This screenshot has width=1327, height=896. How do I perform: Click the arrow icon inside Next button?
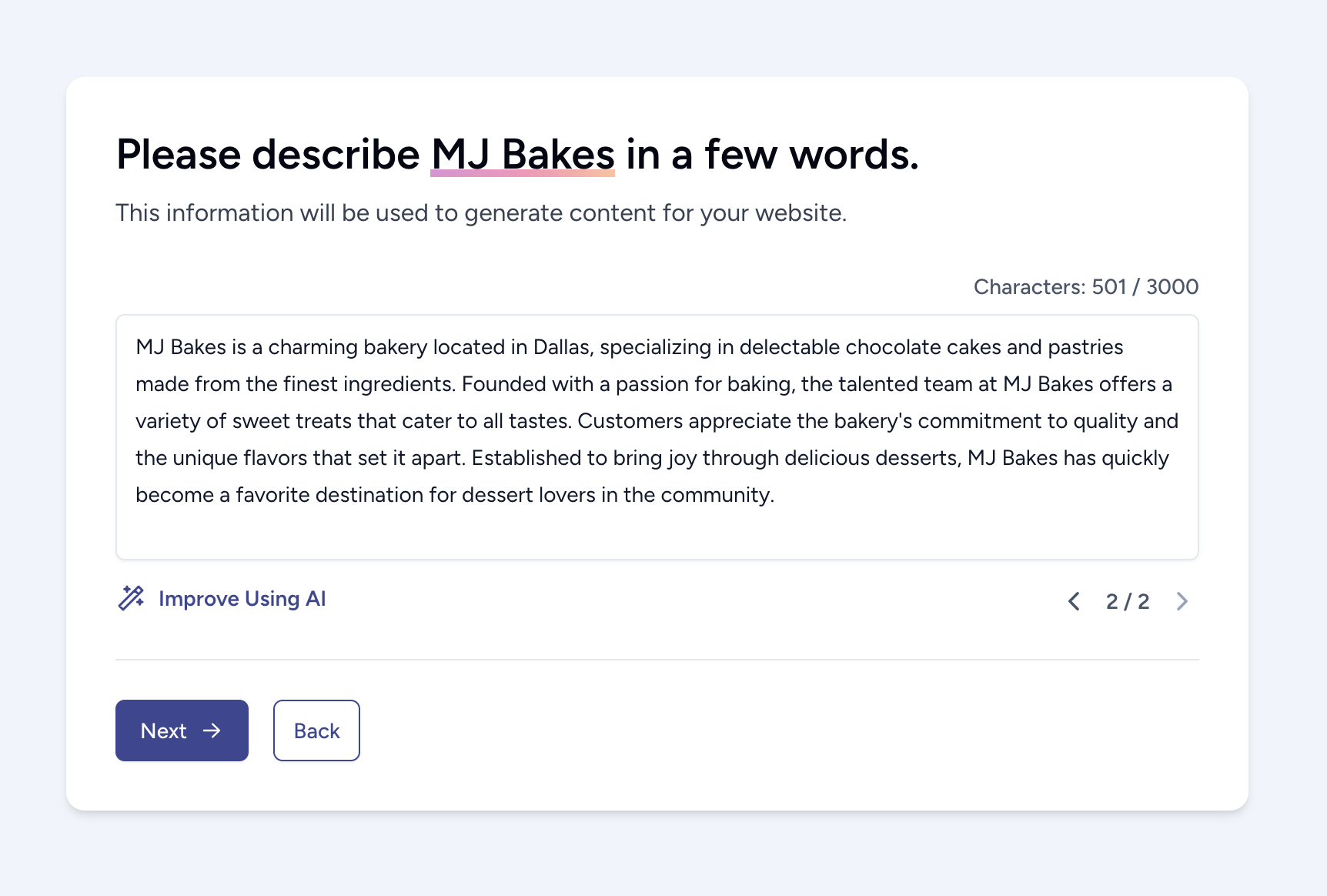pyautogui.click(x=212, y=731)
